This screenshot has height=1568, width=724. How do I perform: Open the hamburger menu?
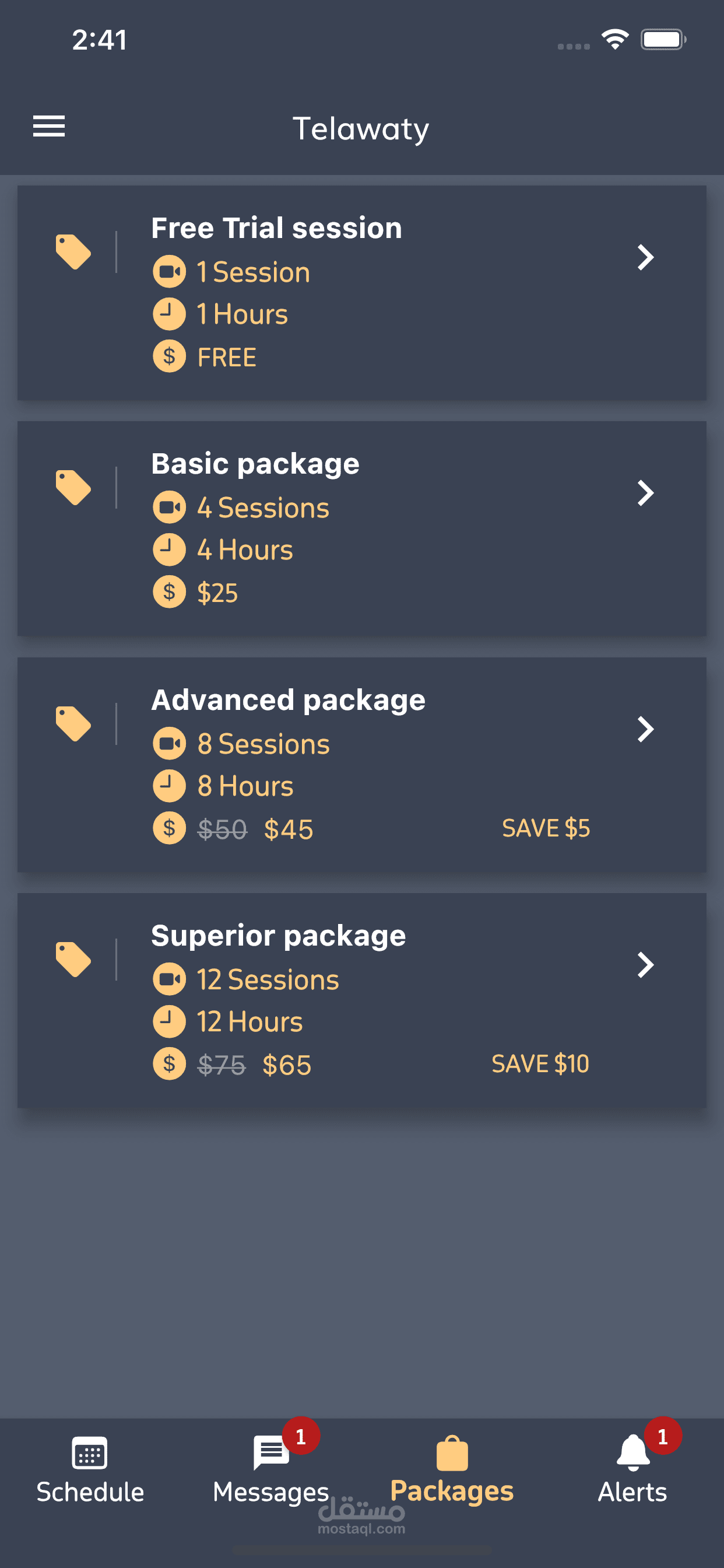point(48,126)
